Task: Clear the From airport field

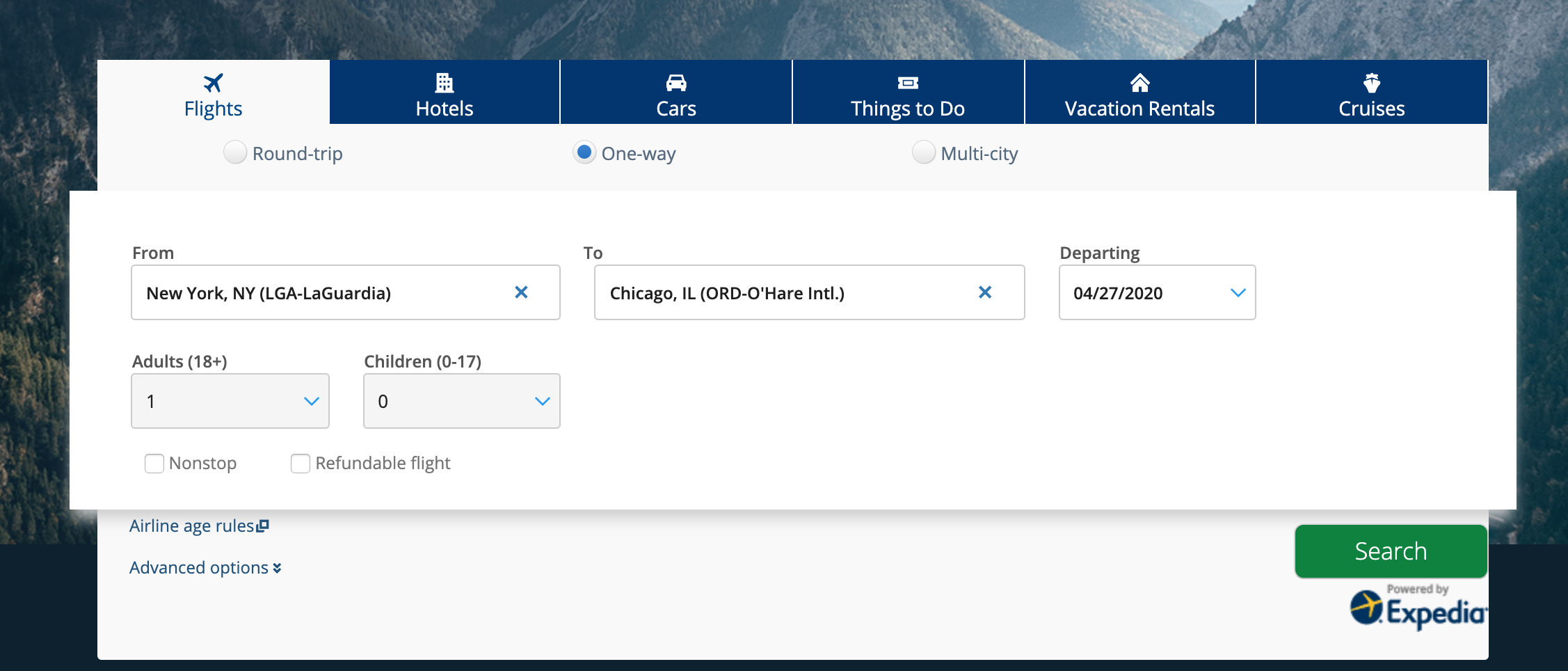Action: coord(521,292)
